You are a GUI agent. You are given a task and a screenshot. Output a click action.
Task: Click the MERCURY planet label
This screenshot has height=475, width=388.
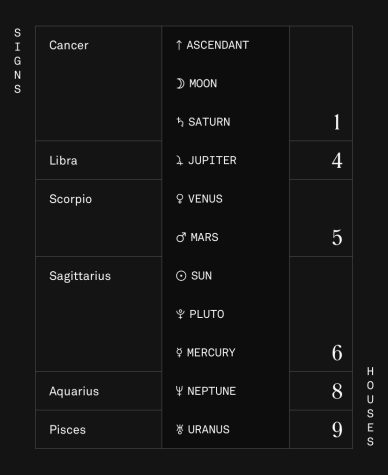pos(211,353)
